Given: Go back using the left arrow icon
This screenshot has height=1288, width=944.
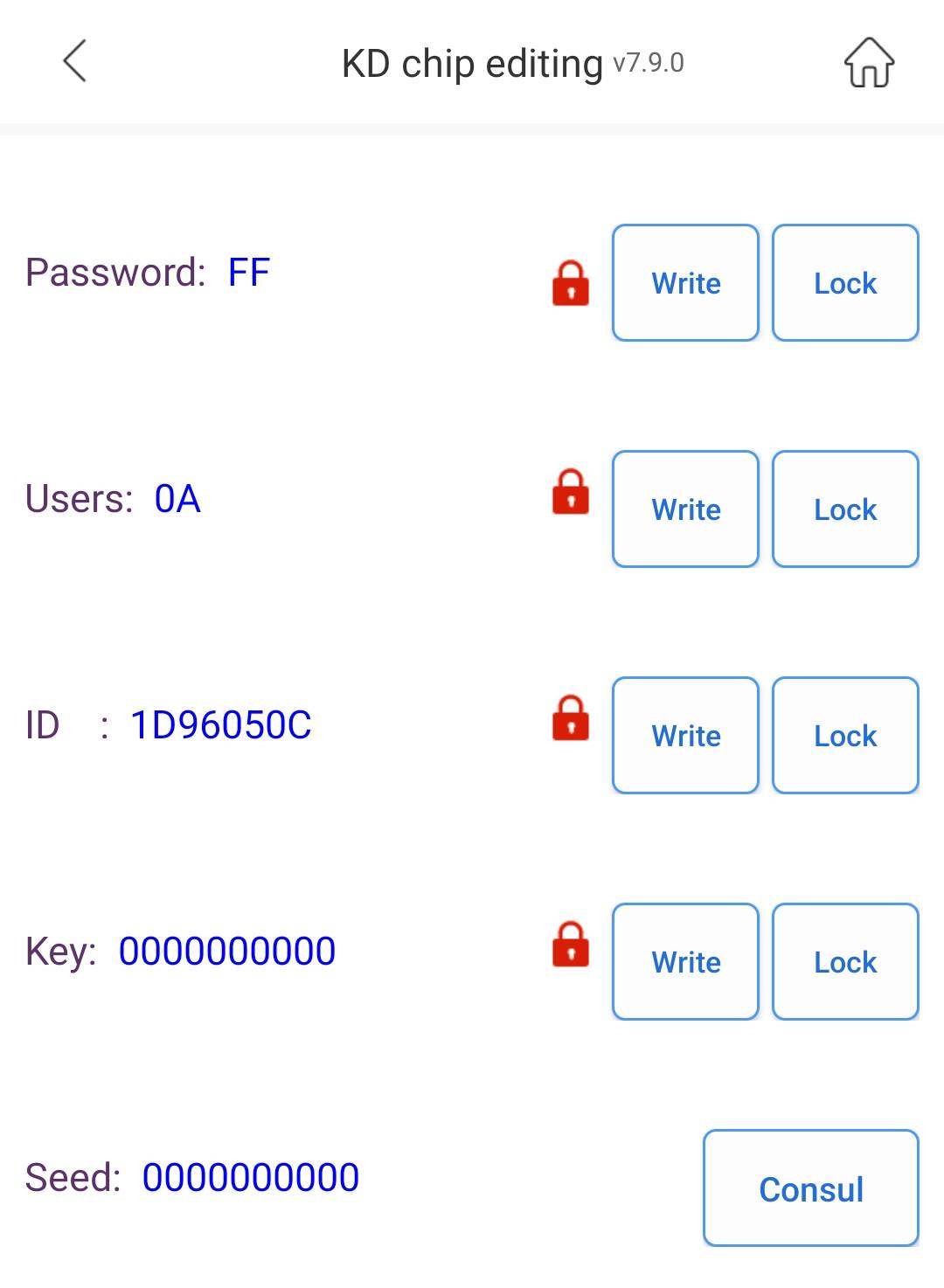Looking at the screenshot, I should click(x=75, y=61).
